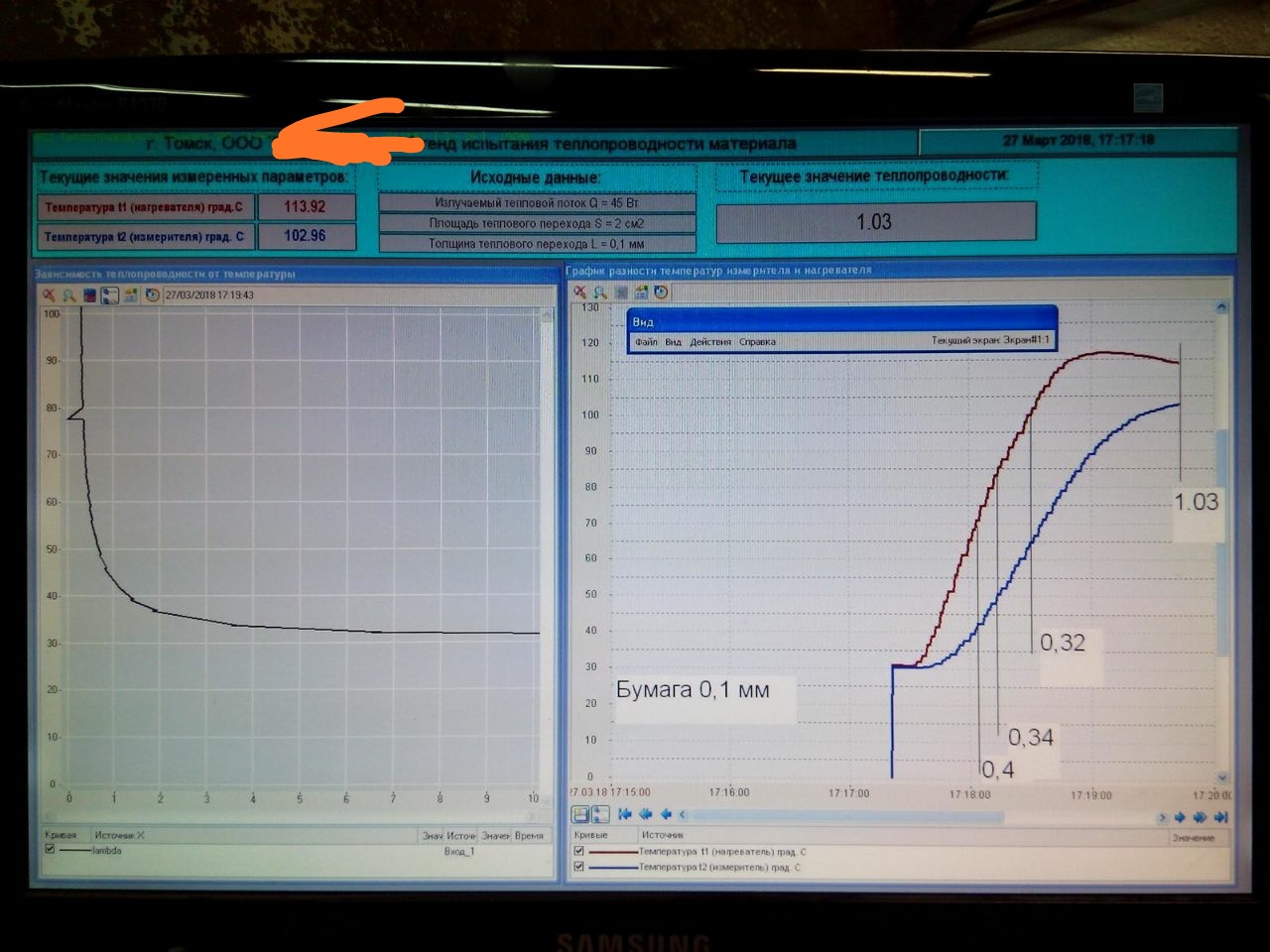Uncheck the lambda curve checkbox

click(x=50, y=850)
